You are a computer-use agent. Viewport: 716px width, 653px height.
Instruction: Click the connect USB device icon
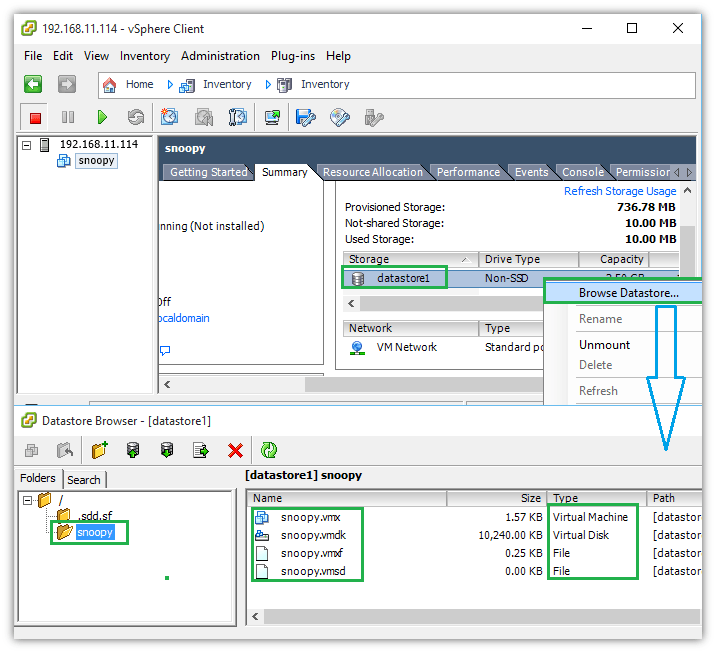(x=374, y=117)
